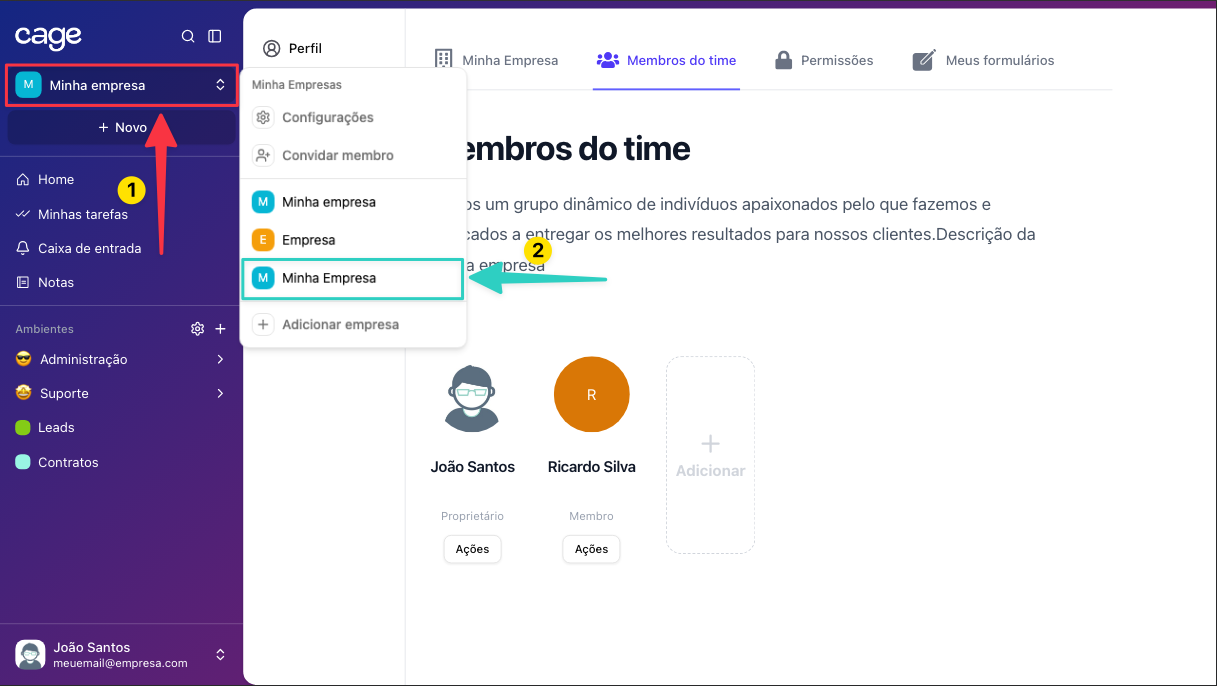The width and height of the screenshot is (1217, 686).
Task: Open user account menu for João Santos
Action: pyautogui.click(x=121, y=655)
